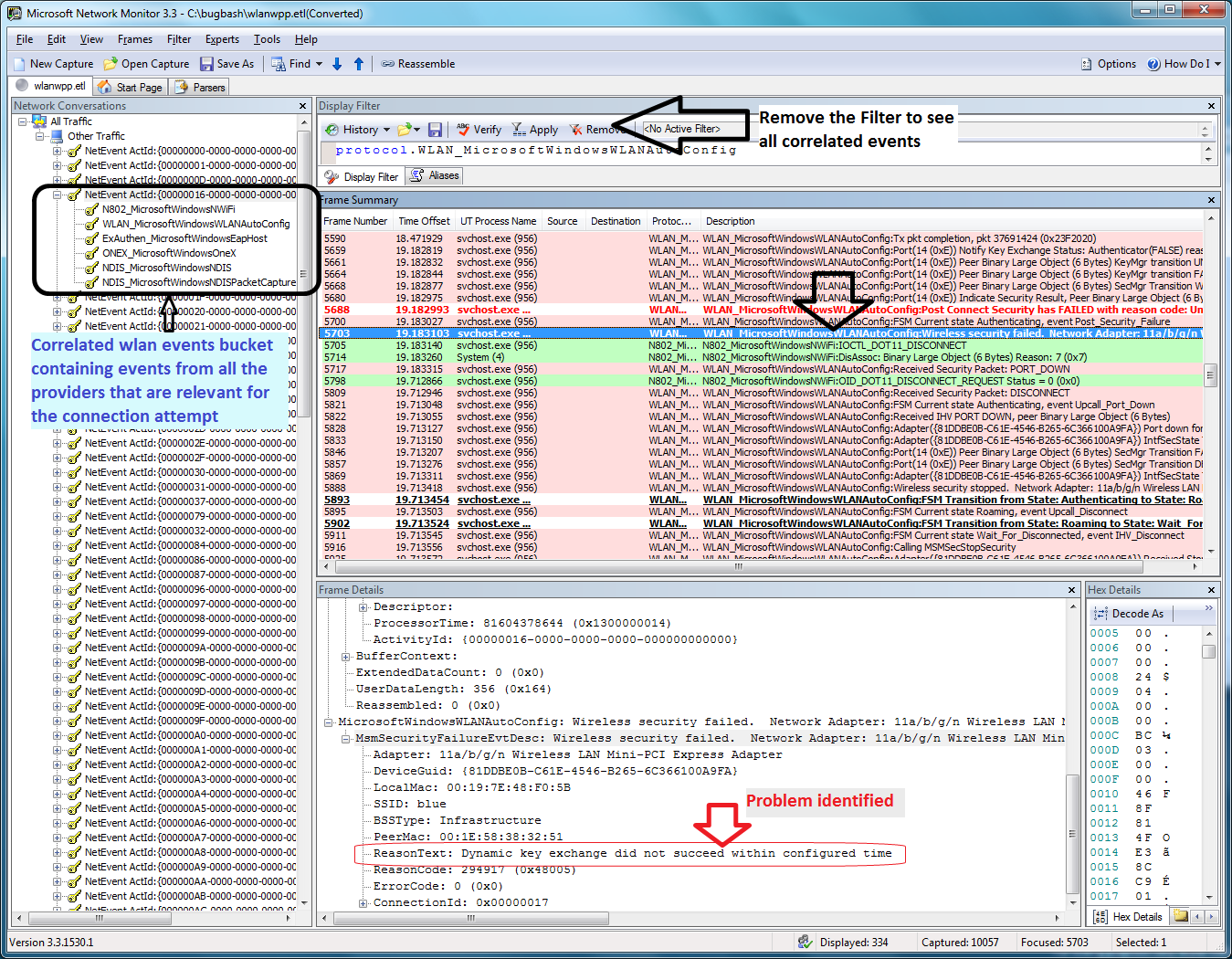Jump to previous match with up arrow
This screenshot has width=1232, height=959.
tap(359, 64)
